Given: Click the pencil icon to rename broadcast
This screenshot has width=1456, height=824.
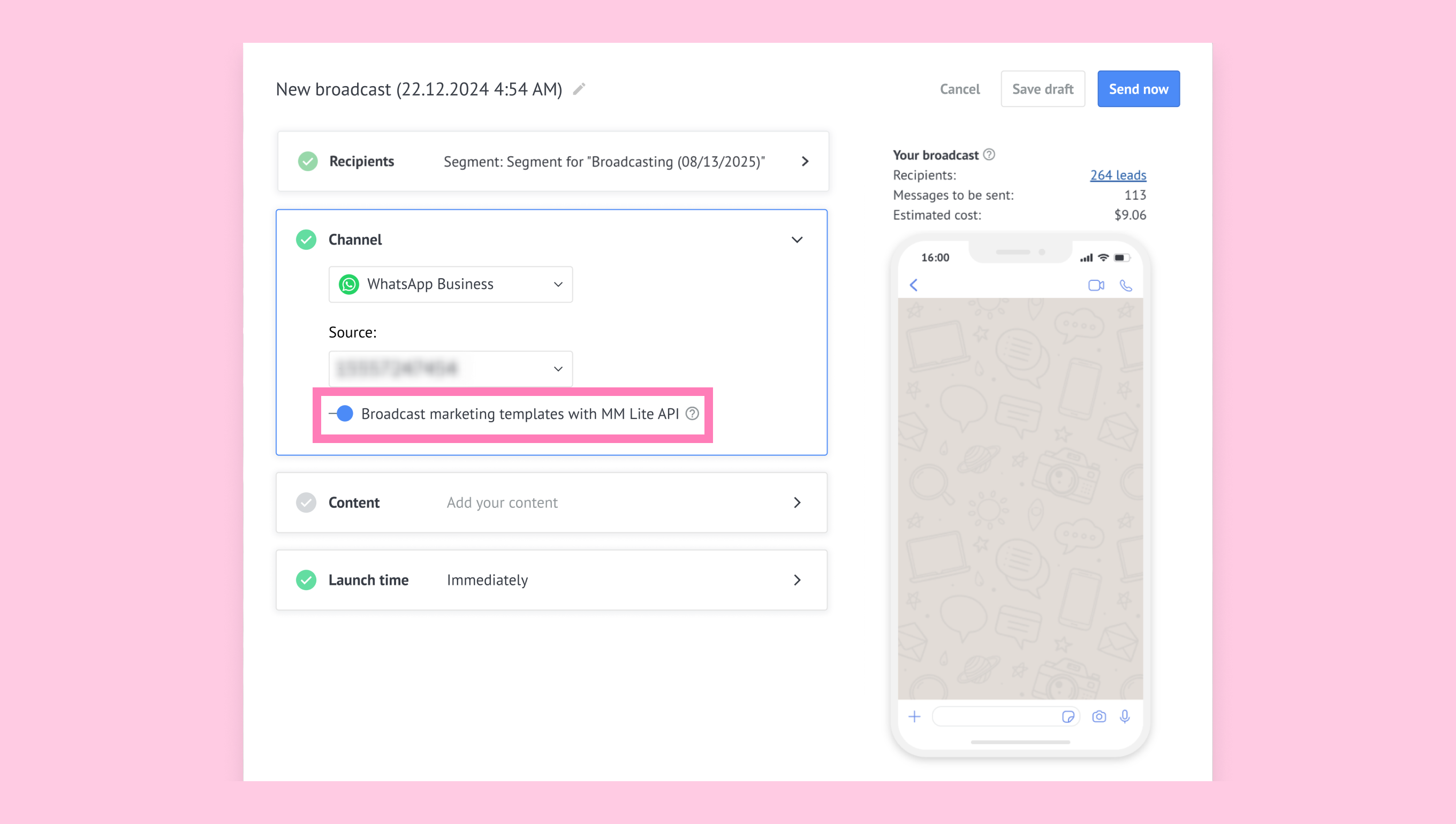Looking at the screenshot, I should tap(579, 89).
